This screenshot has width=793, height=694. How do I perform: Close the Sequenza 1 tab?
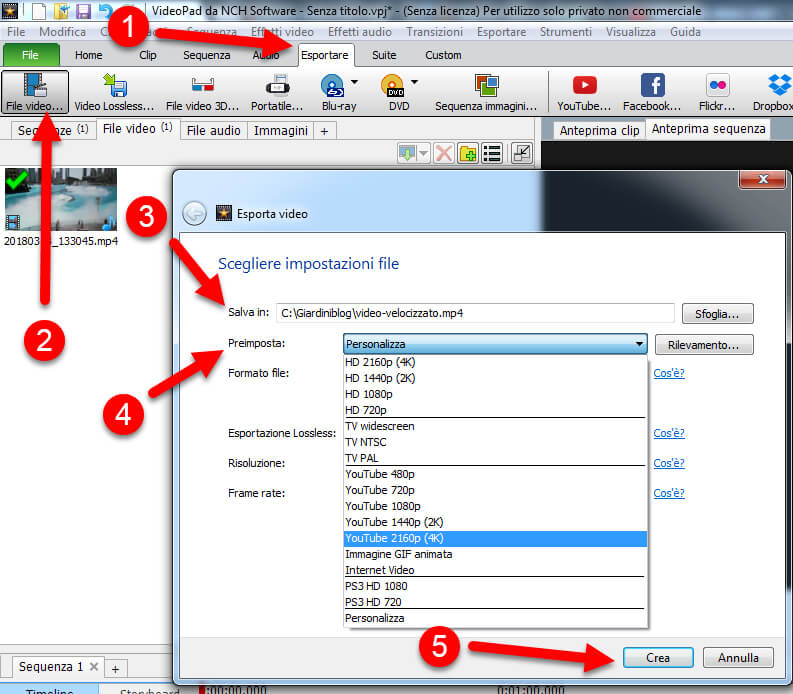tap(94, 667)
